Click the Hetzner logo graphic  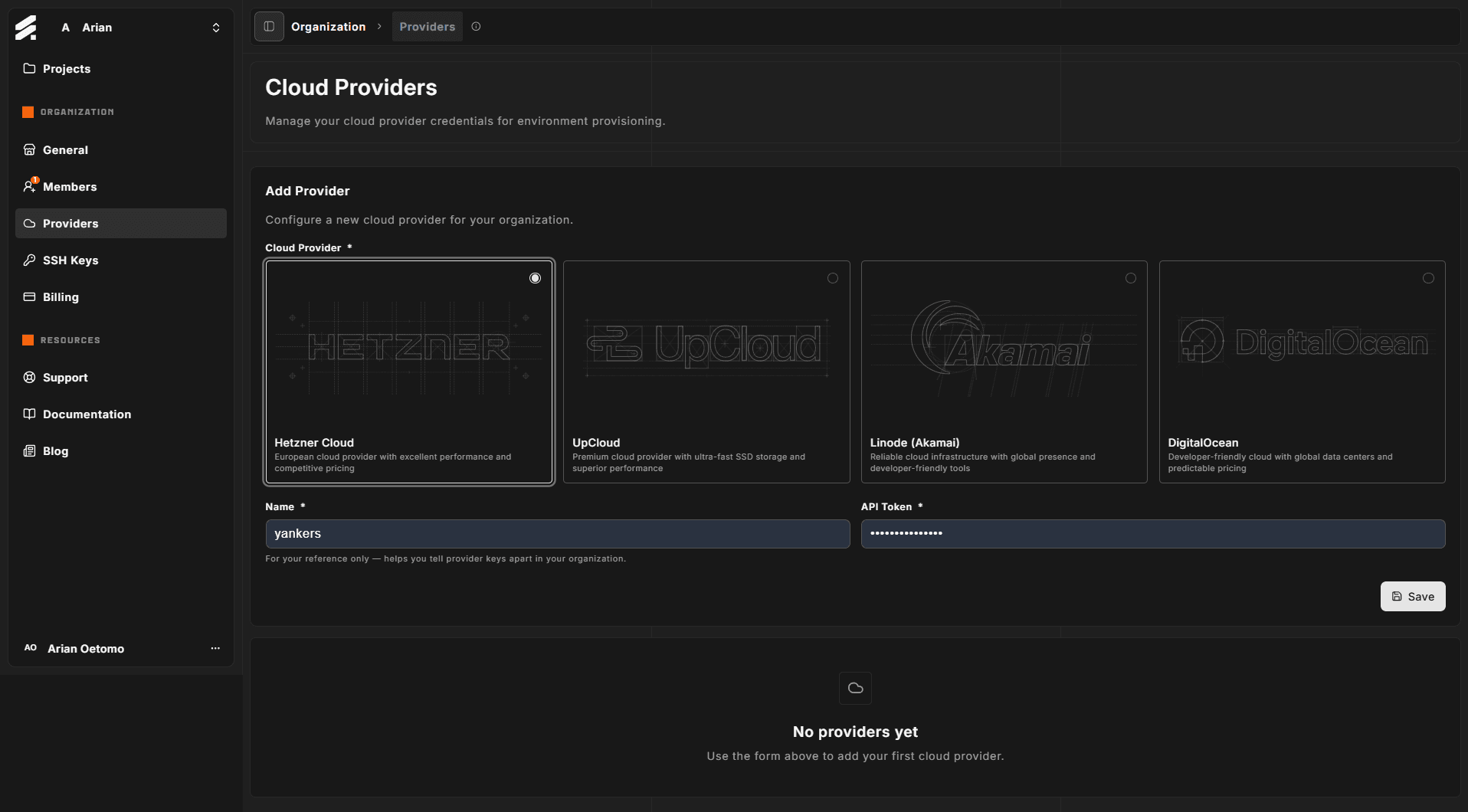click(x=408, y=347)
